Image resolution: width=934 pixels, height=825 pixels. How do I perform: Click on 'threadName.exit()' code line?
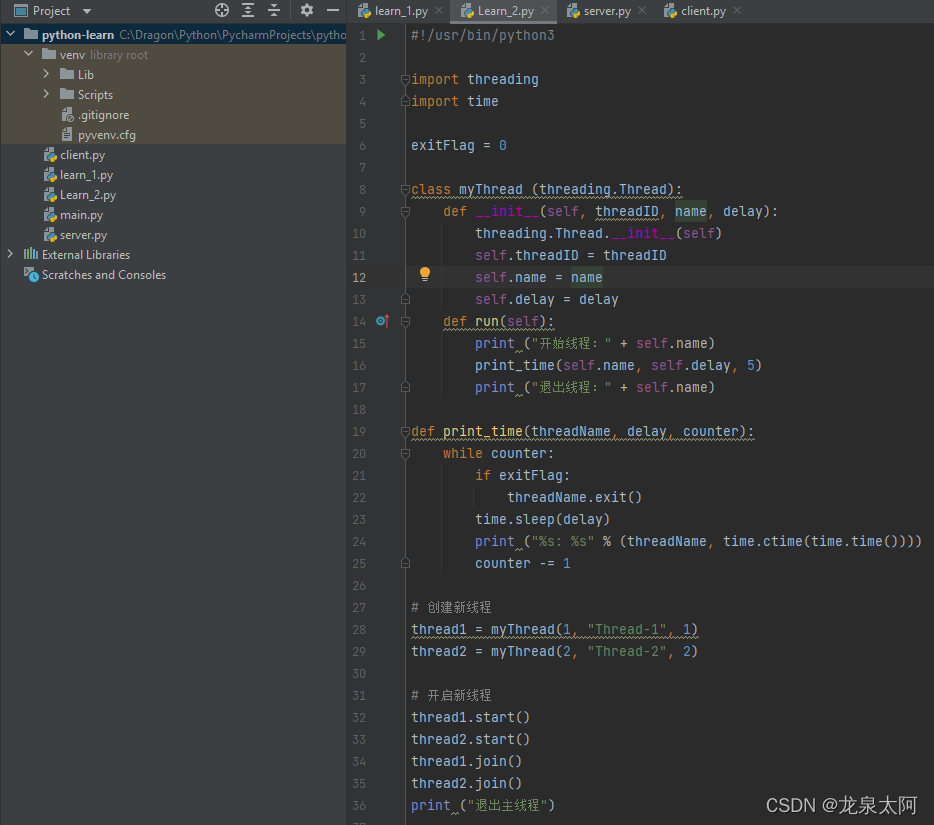tap(574, 497)
